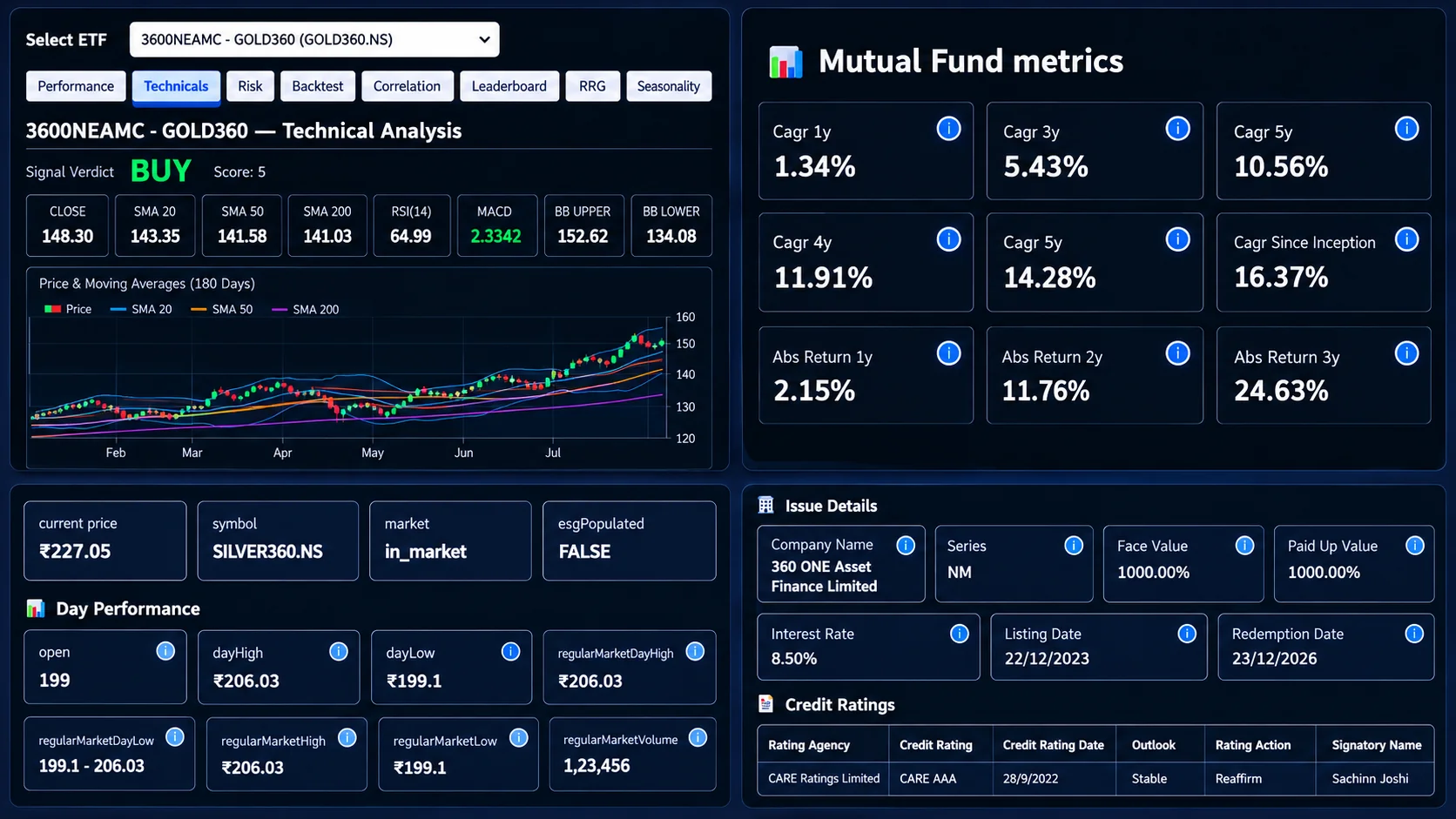Show Interest Rate info tooltip icon
The width and height of the screenshot is (1456, 819).
tap(959, 634)
